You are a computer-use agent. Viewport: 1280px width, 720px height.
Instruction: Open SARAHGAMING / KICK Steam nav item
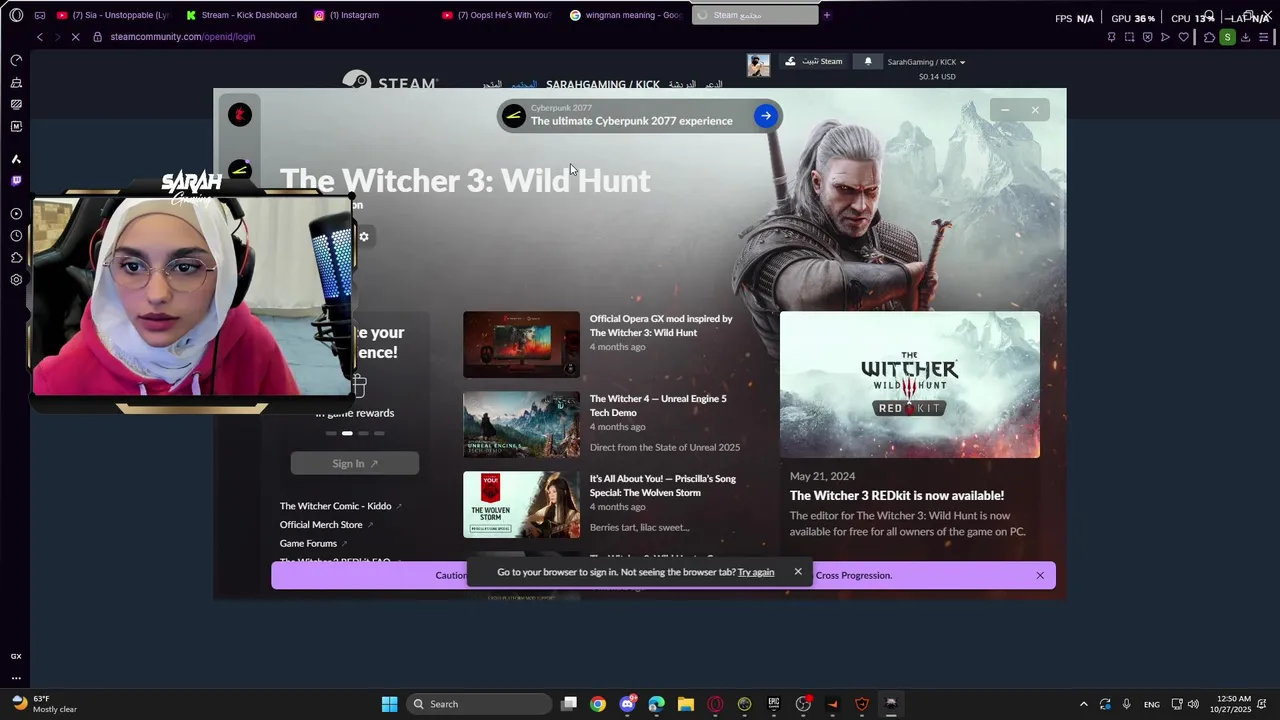pyautogui.click(x=603, y=85)
